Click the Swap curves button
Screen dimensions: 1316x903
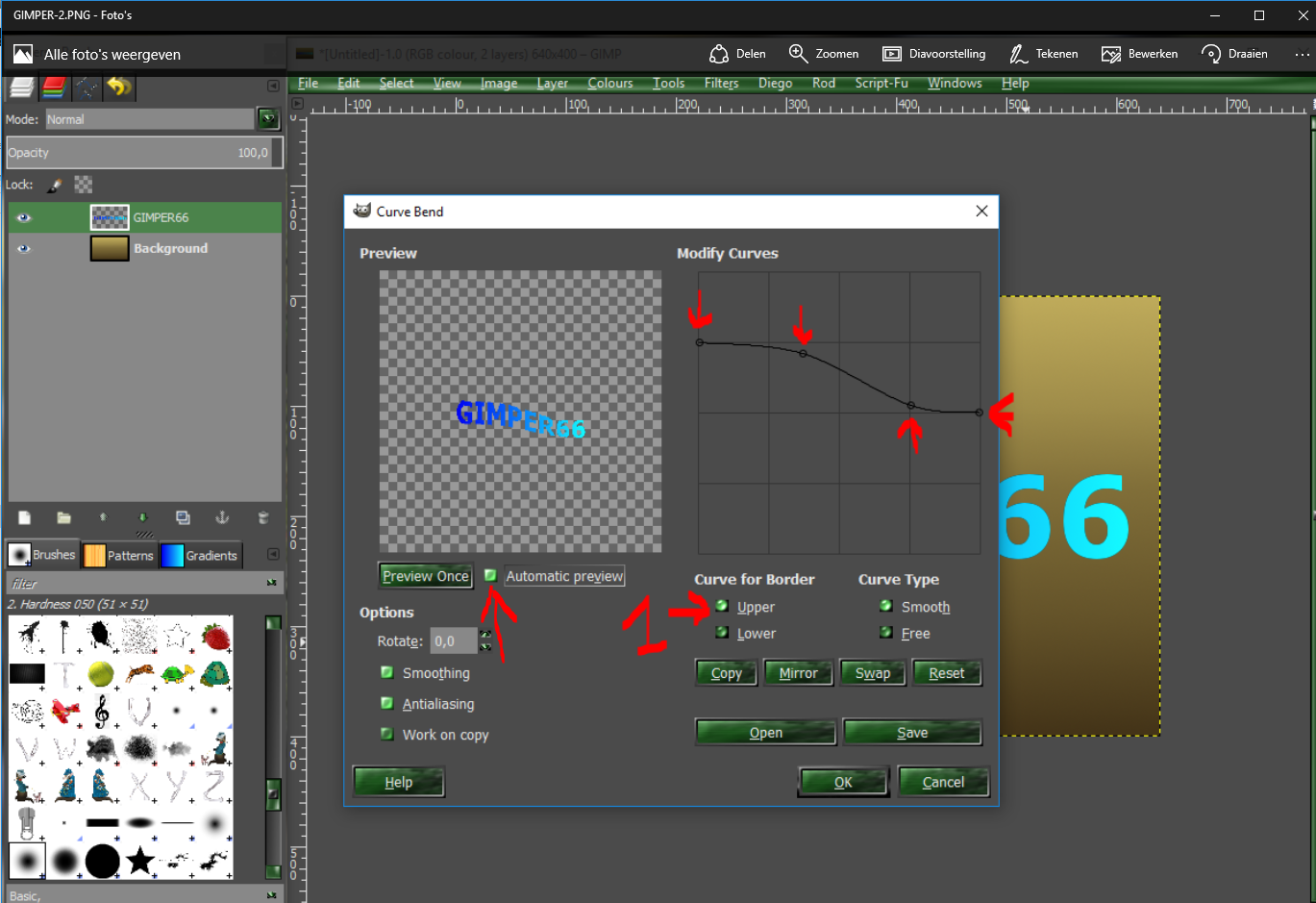[873, 672]
